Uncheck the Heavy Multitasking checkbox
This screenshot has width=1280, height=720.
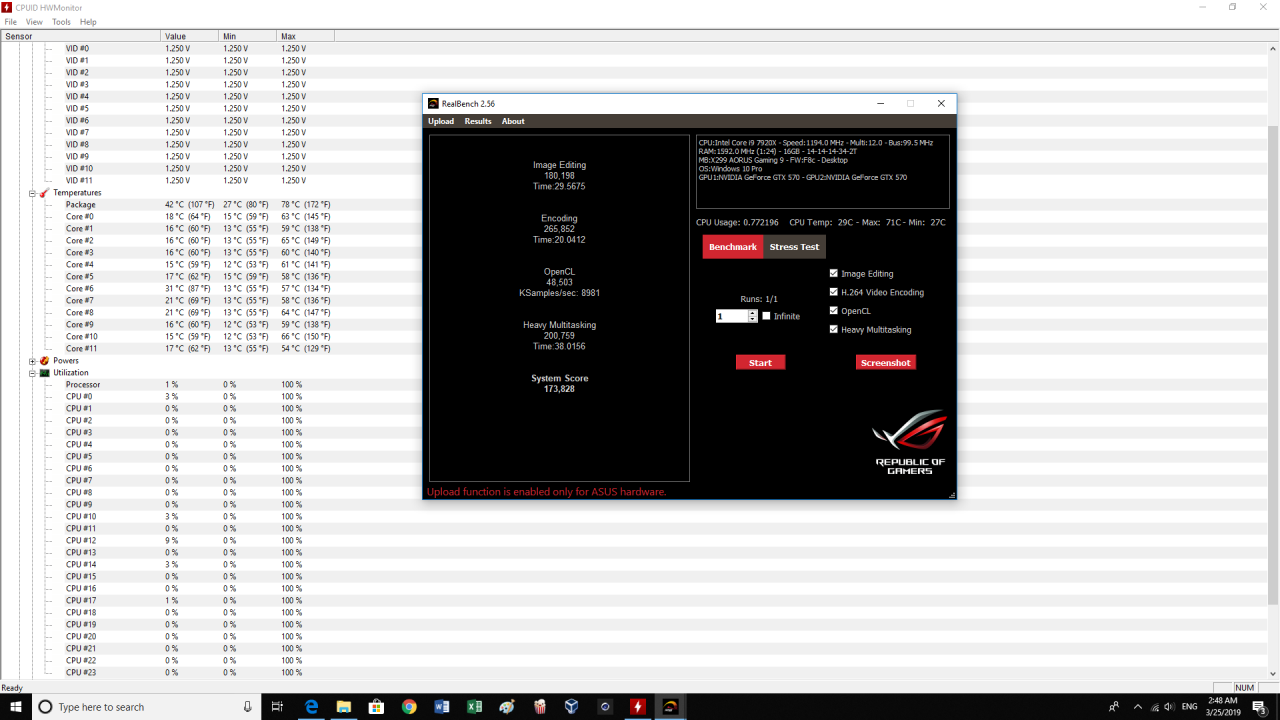point(834,329)
